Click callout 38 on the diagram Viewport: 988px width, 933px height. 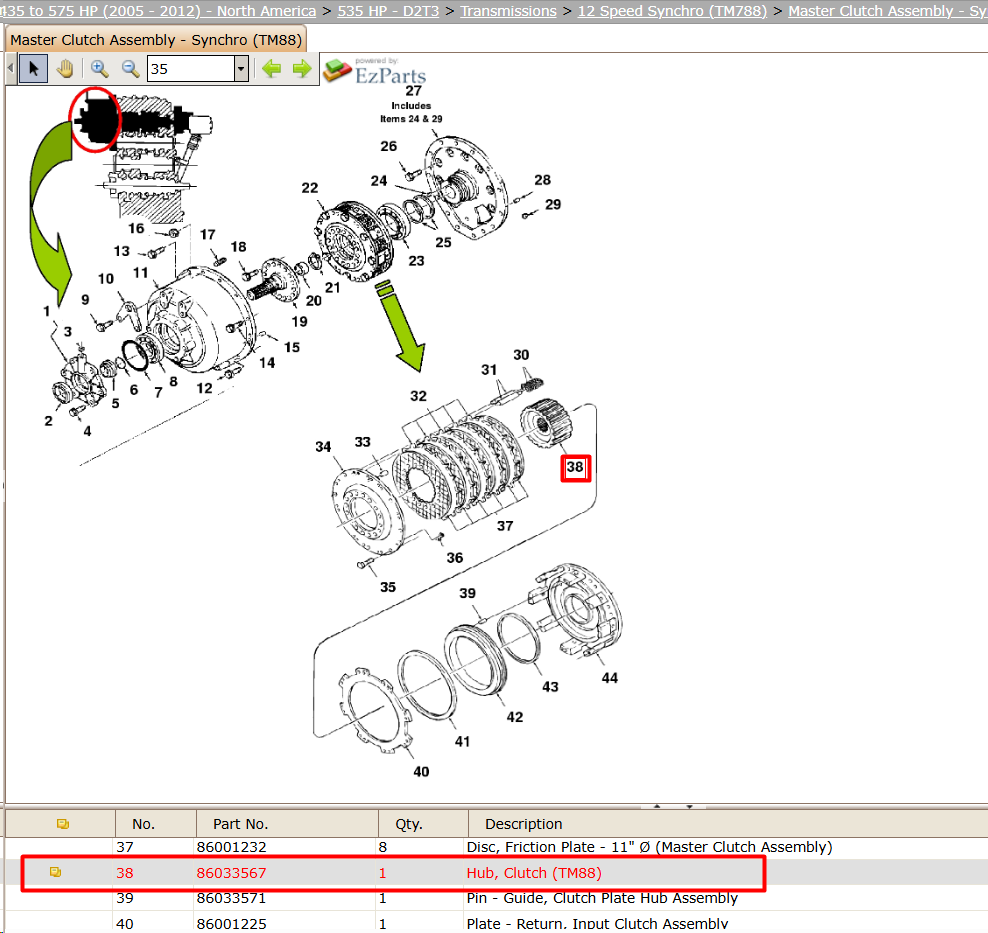tap(575, 467)
